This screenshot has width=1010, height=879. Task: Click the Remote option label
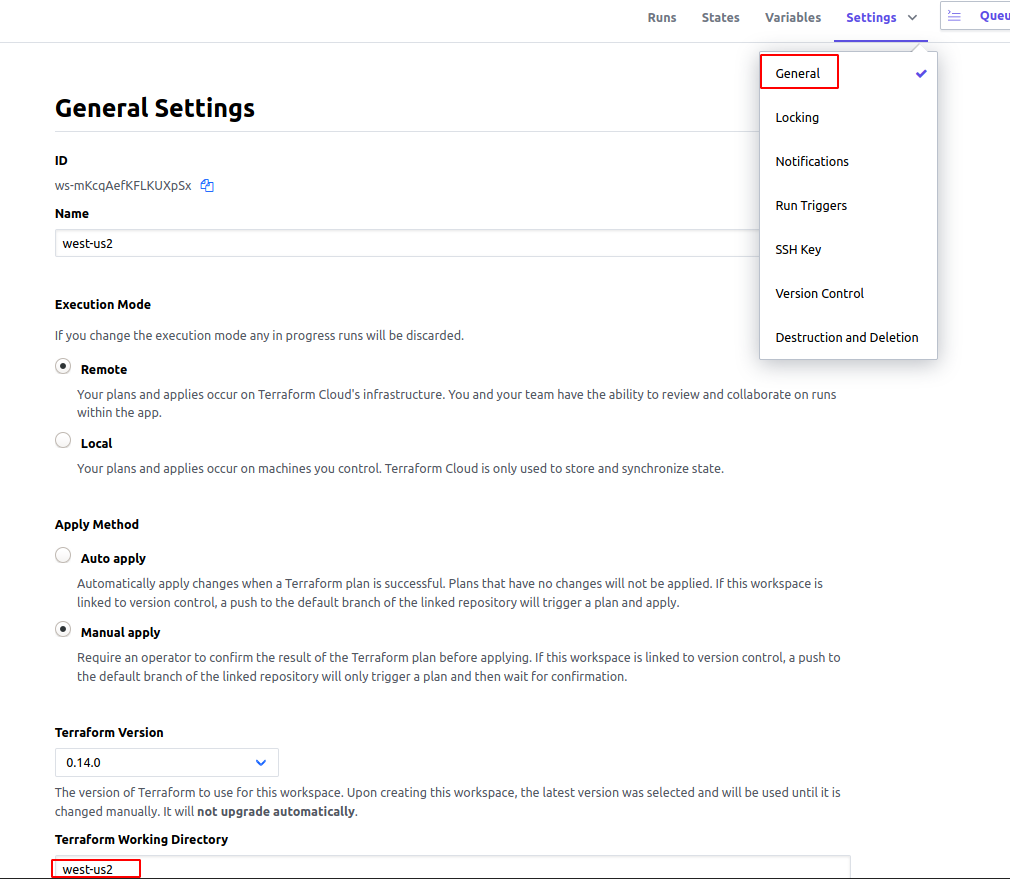pos(104,370)
